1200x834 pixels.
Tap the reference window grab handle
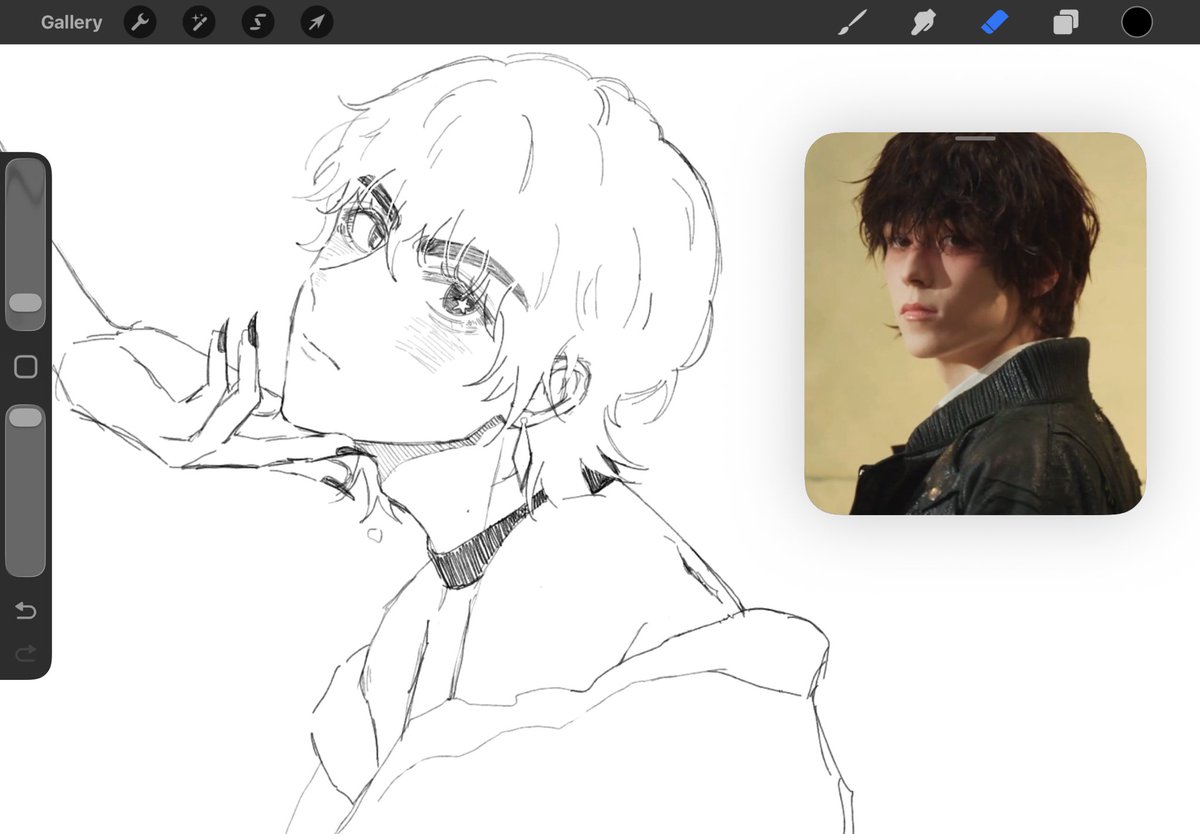pos(975,138)
